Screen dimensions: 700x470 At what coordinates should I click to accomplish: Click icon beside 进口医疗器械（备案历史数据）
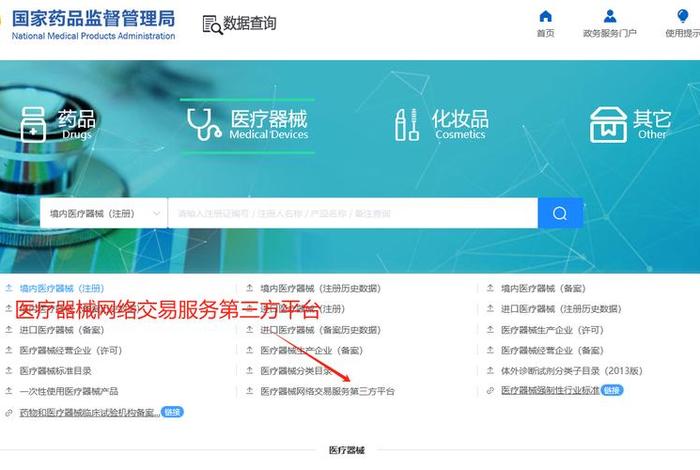tap(250, 330)
